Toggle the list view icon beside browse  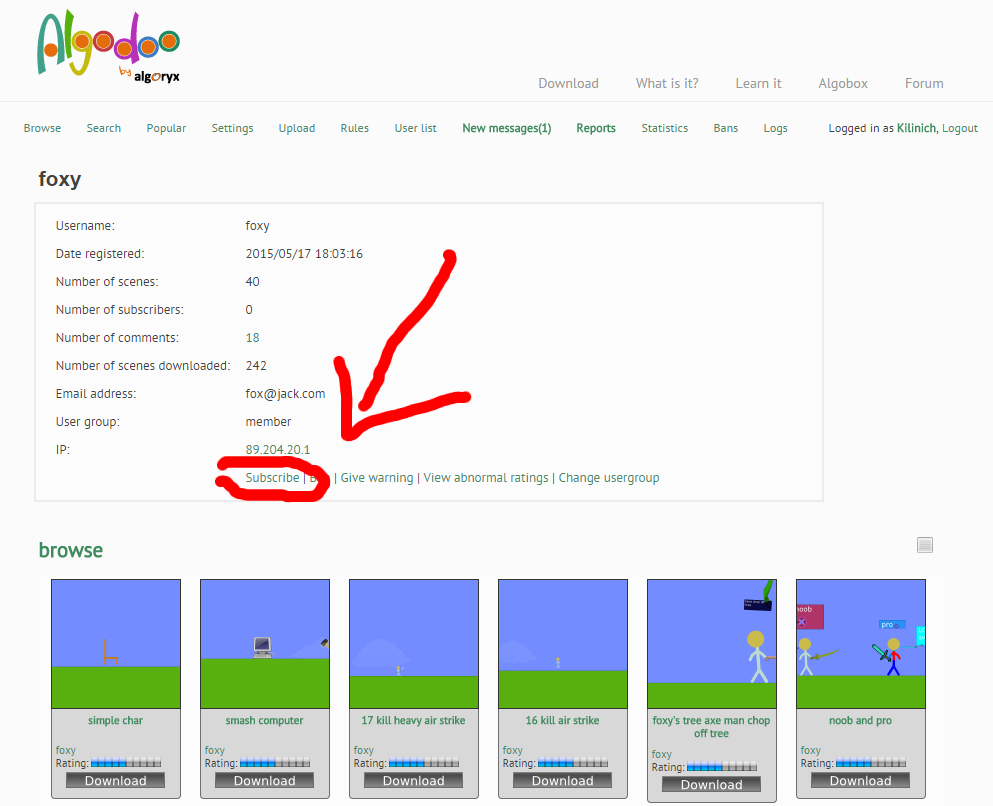925,545
